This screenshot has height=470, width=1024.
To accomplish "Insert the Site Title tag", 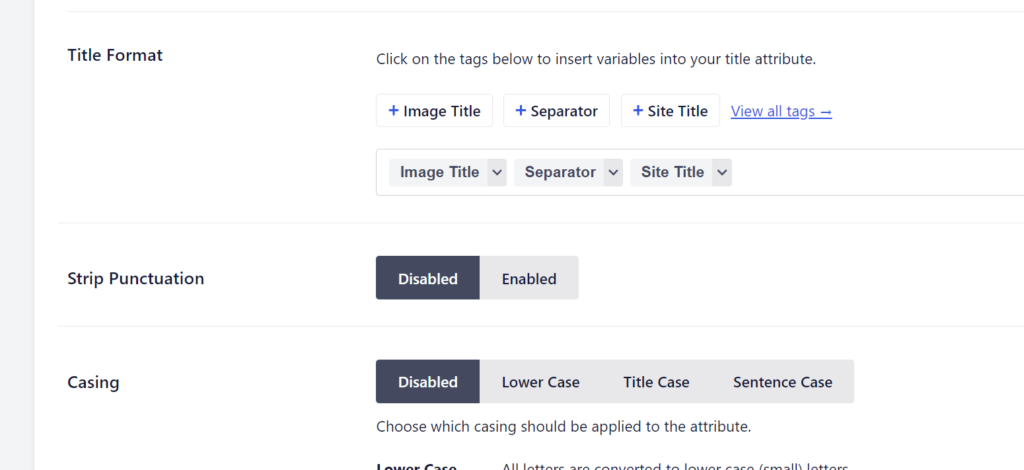I will pos(678,111).
